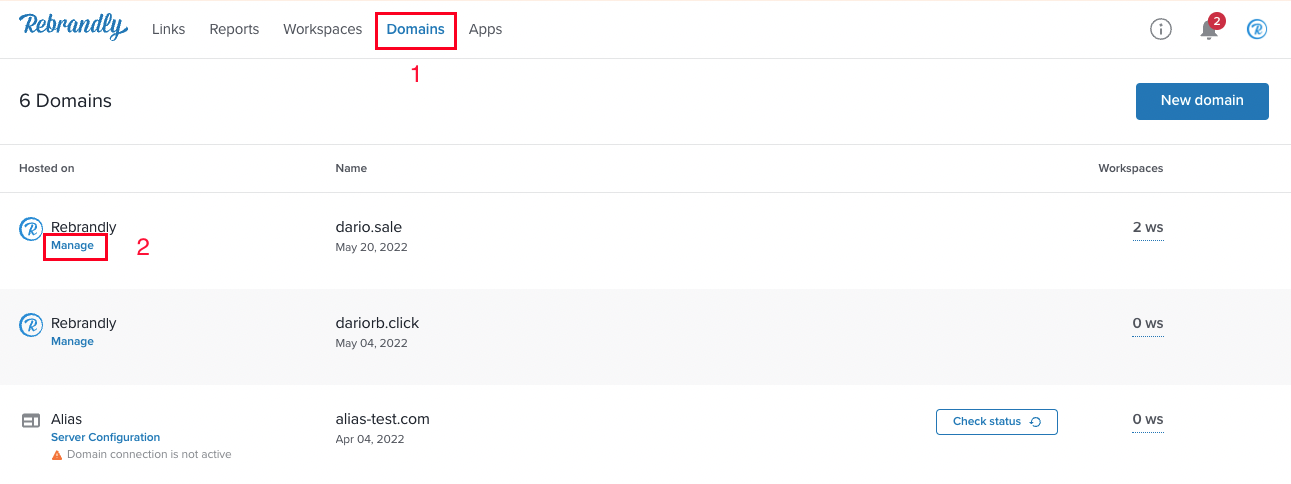Click Manage link for dariorb.click

point(72,341)
